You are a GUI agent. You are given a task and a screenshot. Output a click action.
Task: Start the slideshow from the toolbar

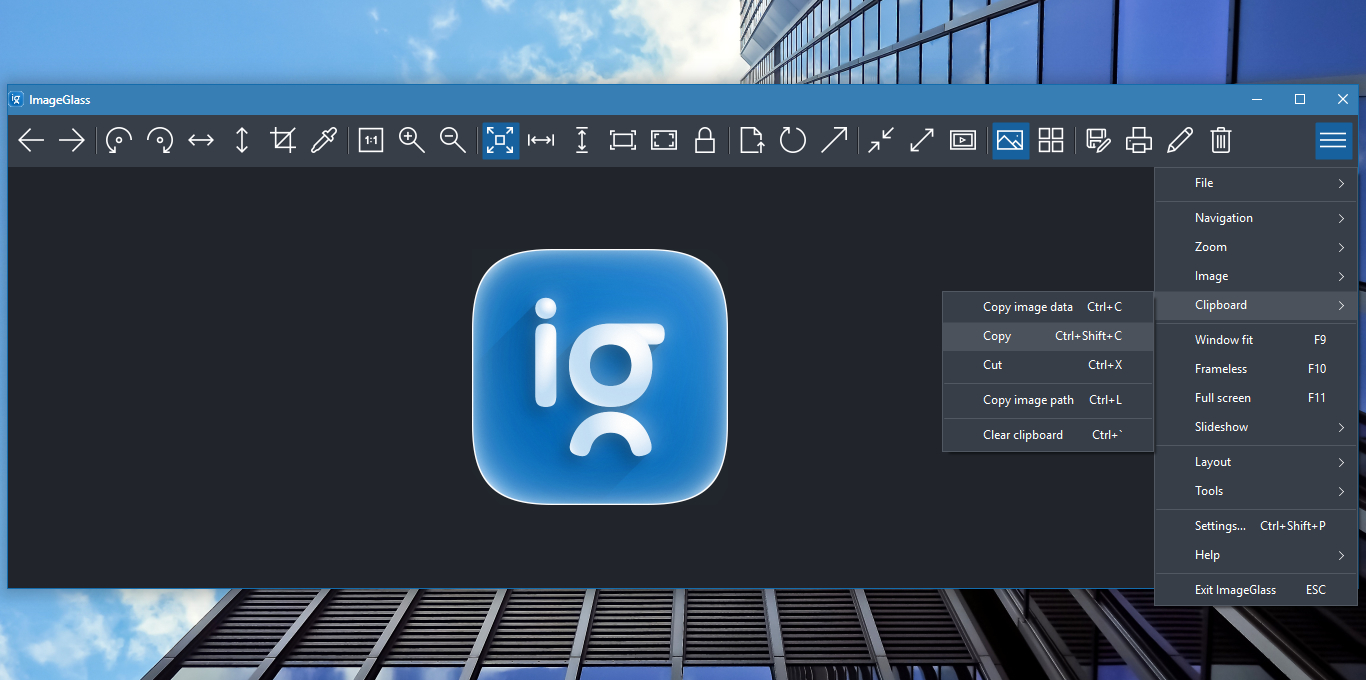click(963, 141)
